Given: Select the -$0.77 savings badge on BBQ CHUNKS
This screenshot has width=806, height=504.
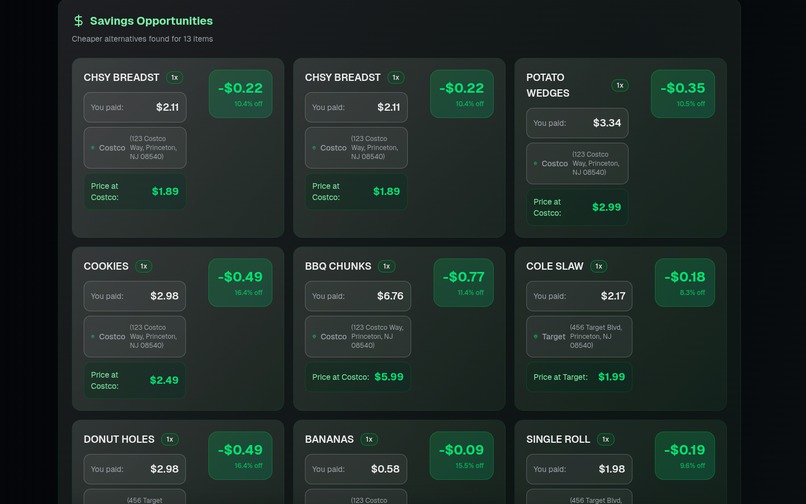Looking at the screenshot, I should pyautogui.click(x=463, y=282).
